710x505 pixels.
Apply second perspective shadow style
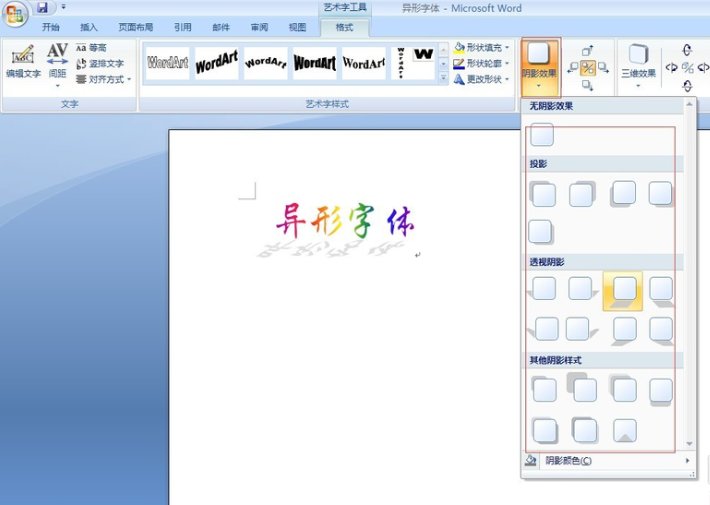coord(582,289)
